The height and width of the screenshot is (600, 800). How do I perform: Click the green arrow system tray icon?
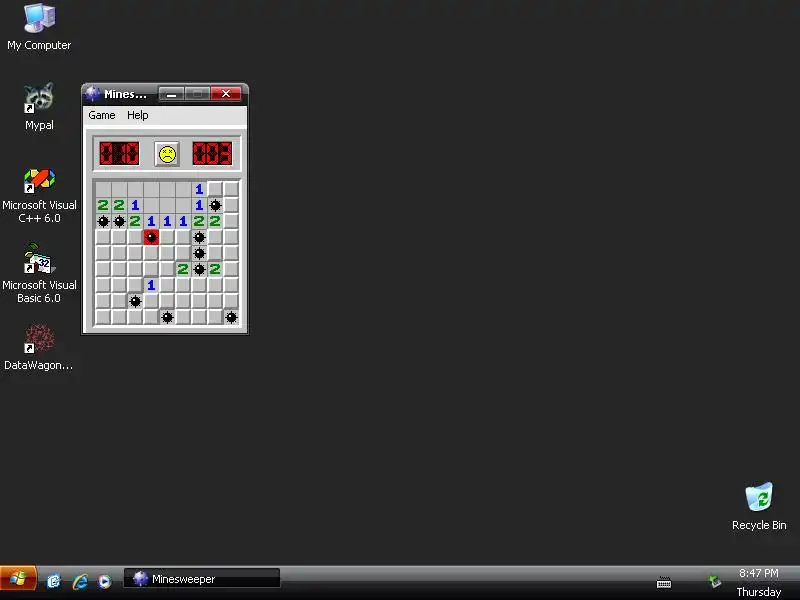715,581
